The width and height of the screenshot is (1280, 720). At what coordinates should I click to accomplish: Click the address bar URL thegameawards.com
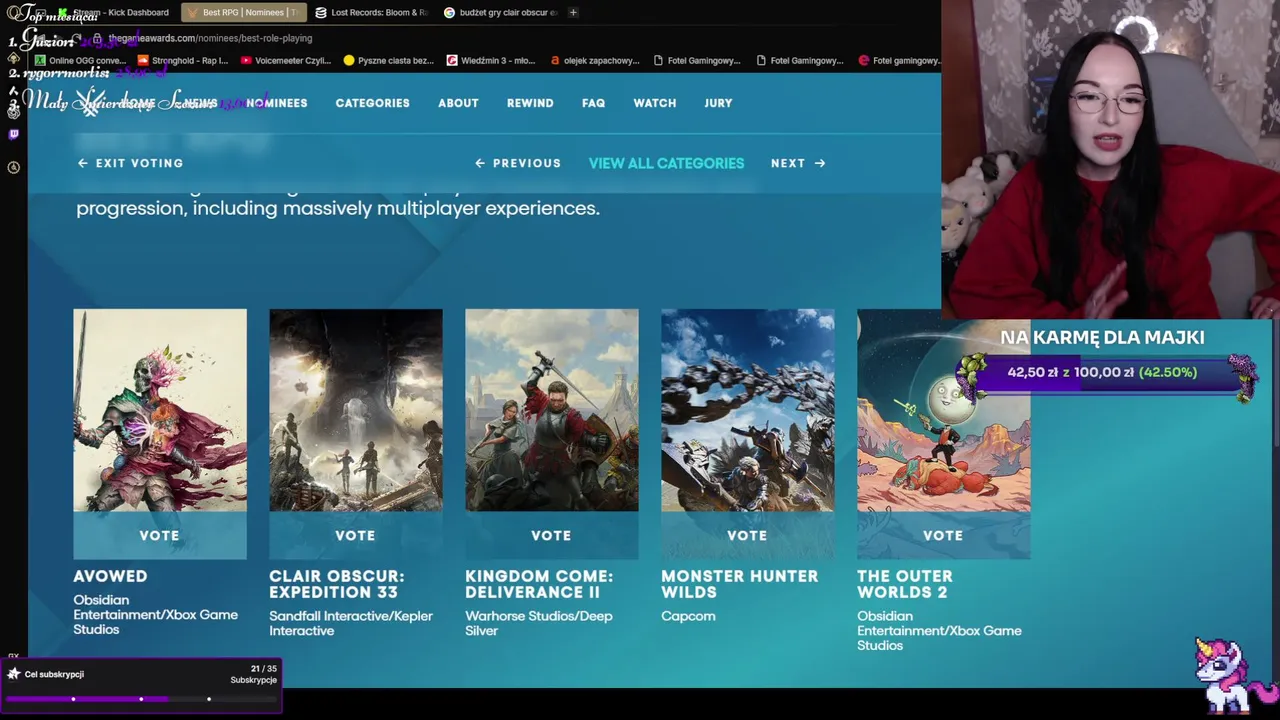pyautogui.click(x=210, y=38)
